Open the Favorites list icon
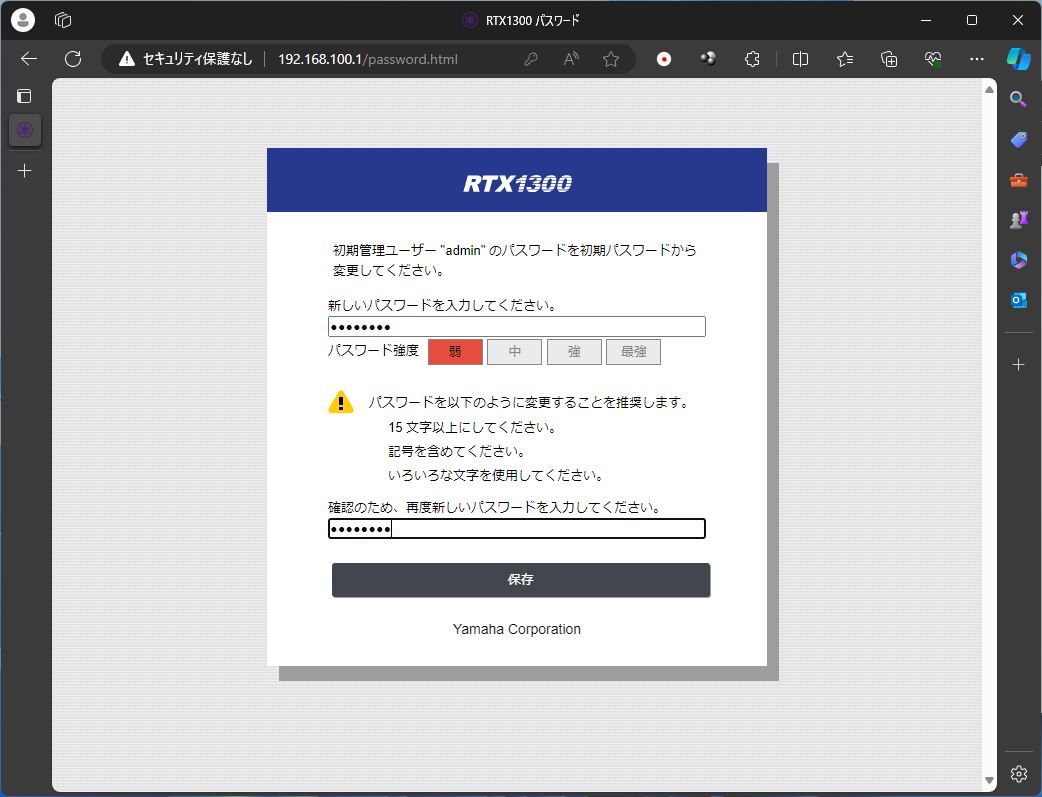 pos(845,59)
